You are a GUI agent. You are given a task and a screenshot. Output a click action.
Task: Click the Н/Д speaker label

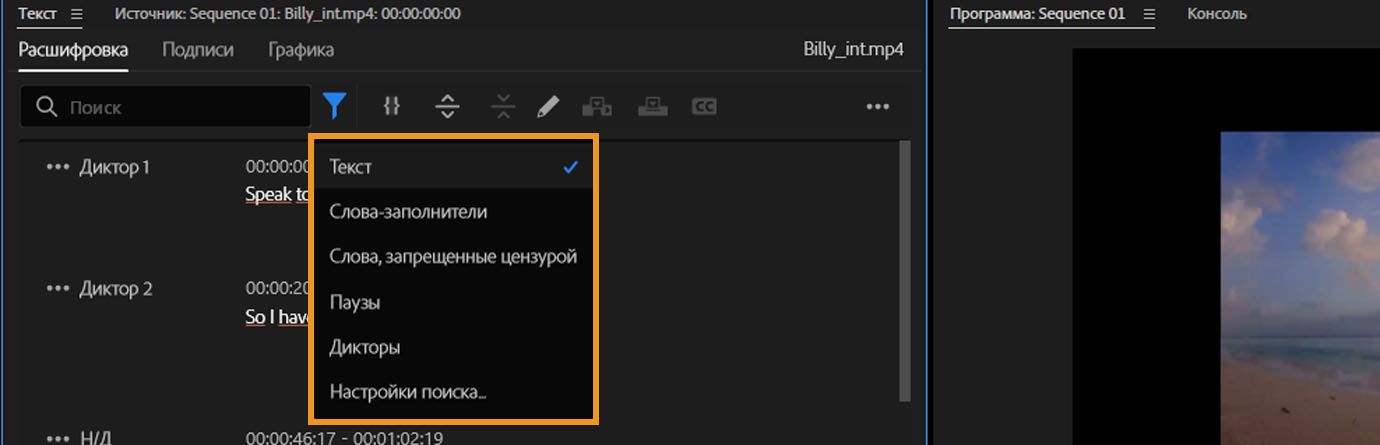click(x=96, y=438)
